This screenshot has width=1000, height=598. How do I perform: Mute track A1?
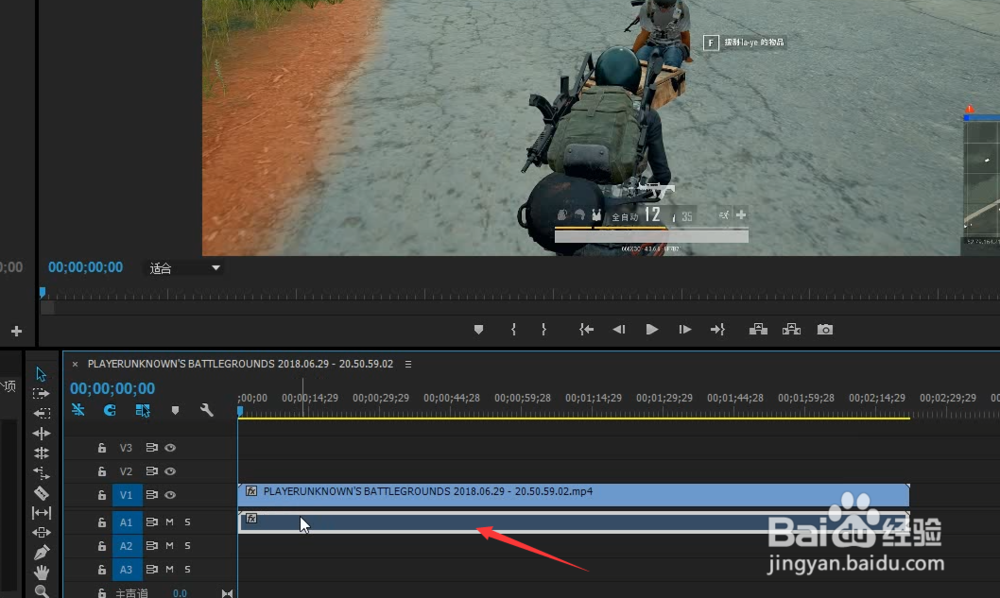tap(170, 522)
